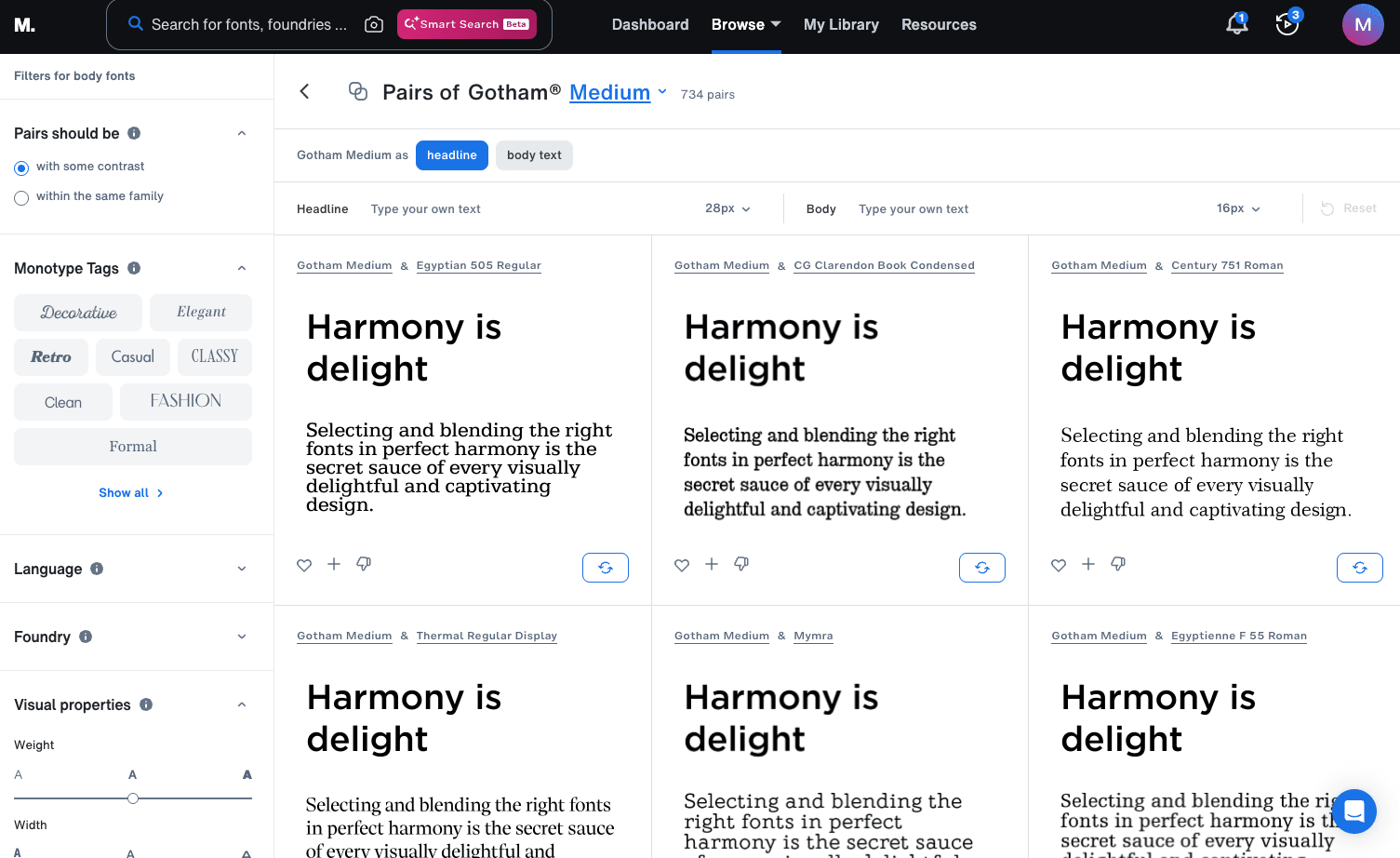Image resolution: width=1400 pixels, height=858 pixels.
Task: Dislike the Century 751 Roman pair
Action: 1118,564
